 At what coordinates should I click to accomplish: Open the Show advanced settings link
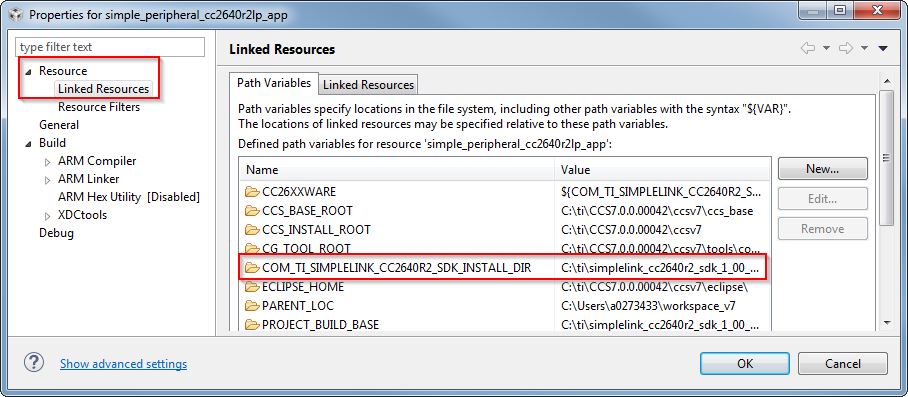123,364
